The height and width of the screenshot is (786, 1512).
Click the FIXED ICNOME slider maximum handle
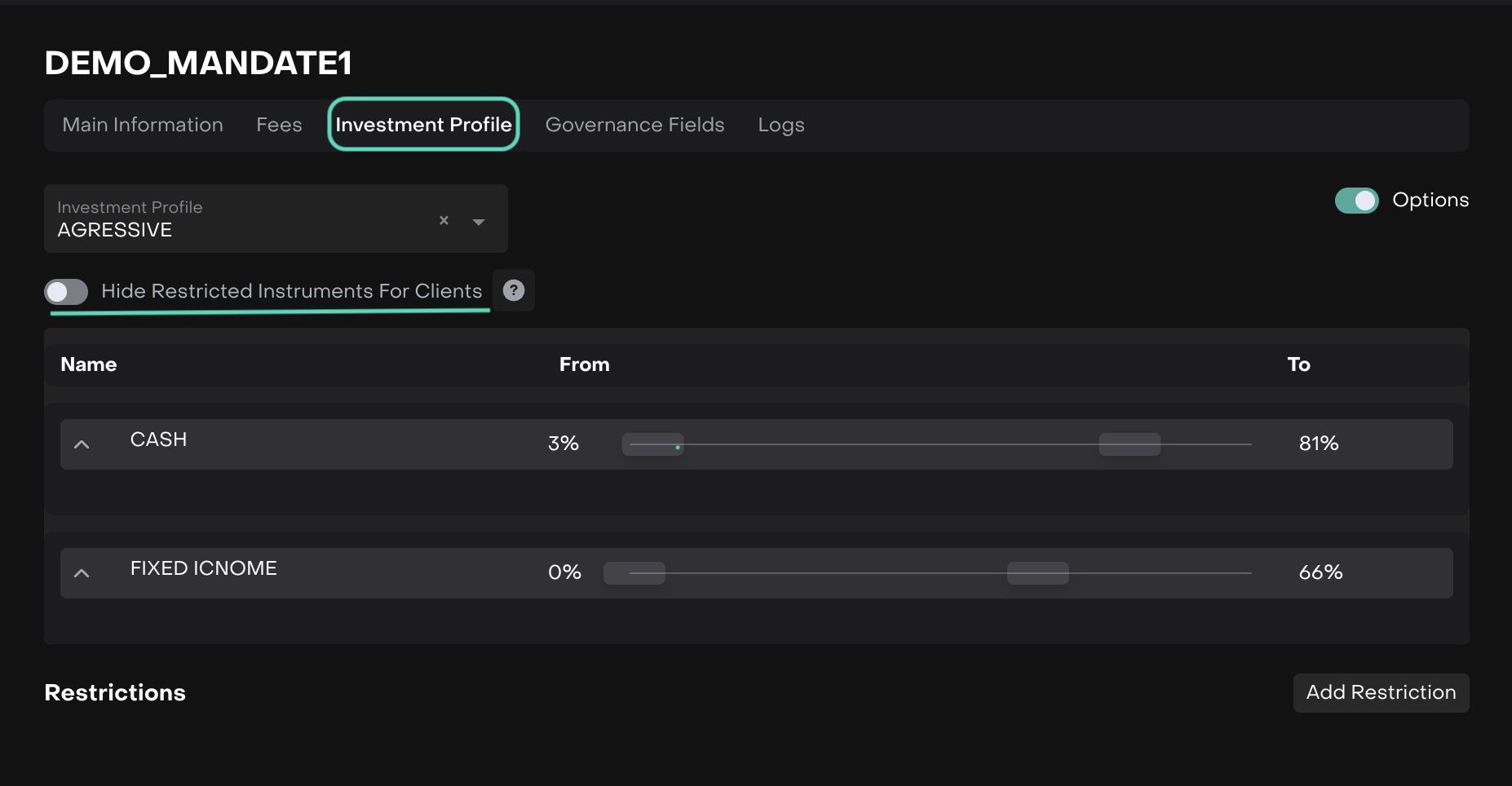pyautogui.click(x=1037, y=573)
